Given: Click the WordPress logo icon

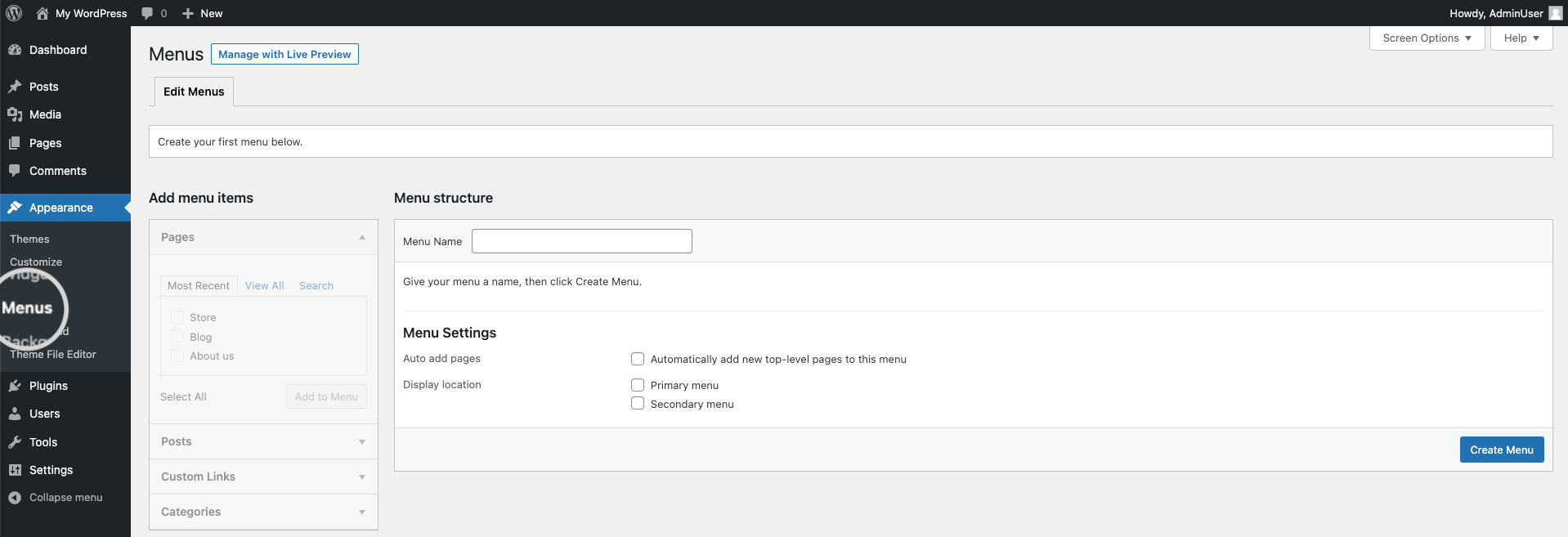Looking at the screenshot, I should click(x=14, y=13).
